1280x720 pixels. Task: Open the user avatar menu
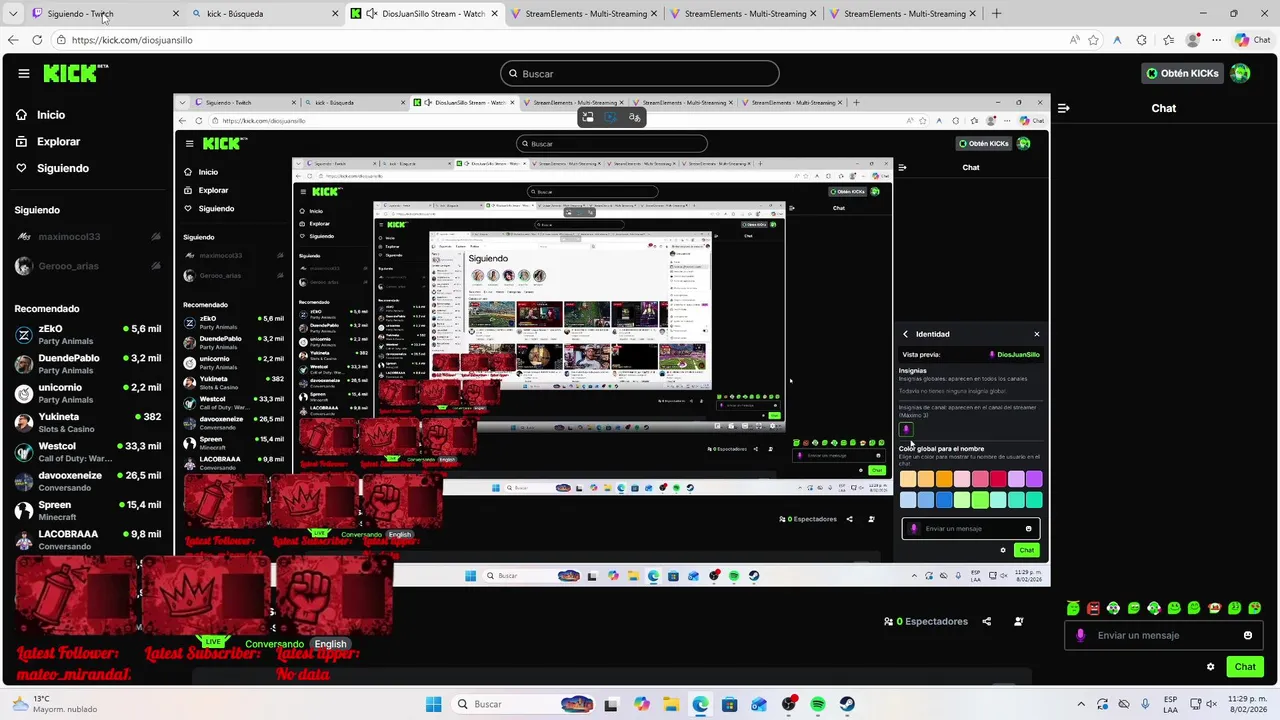[1241, 73]
